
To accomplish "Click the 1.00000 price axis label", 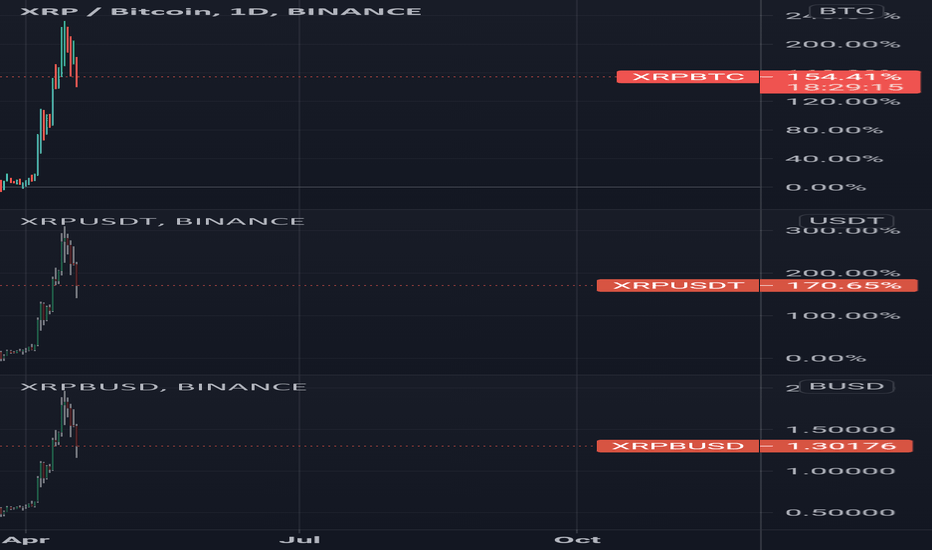I will click(x=840, y=471).
